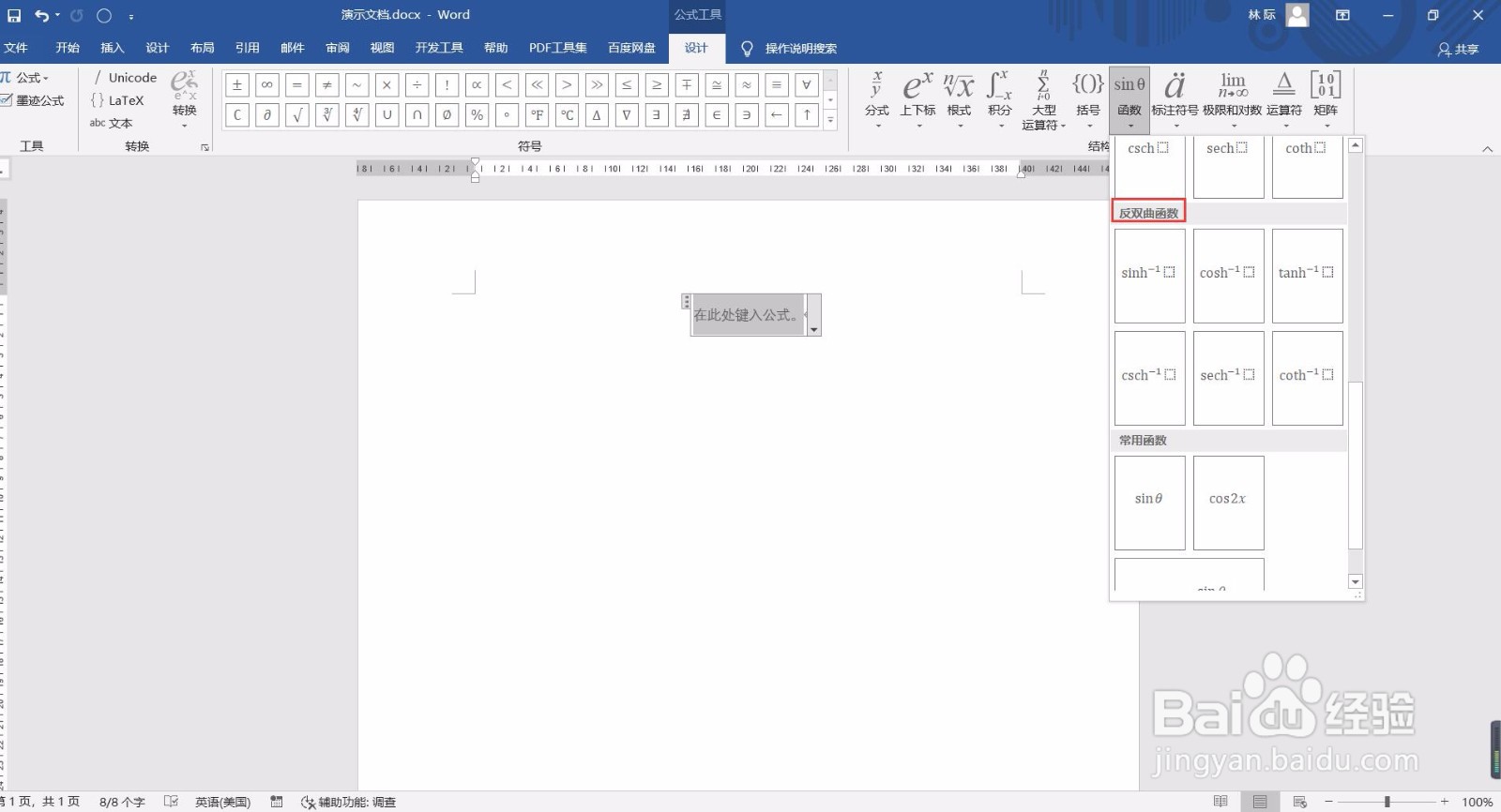Insert the less-than-or-equal symbol
This screenshot has height=812, width=1501.
[627, 85]
